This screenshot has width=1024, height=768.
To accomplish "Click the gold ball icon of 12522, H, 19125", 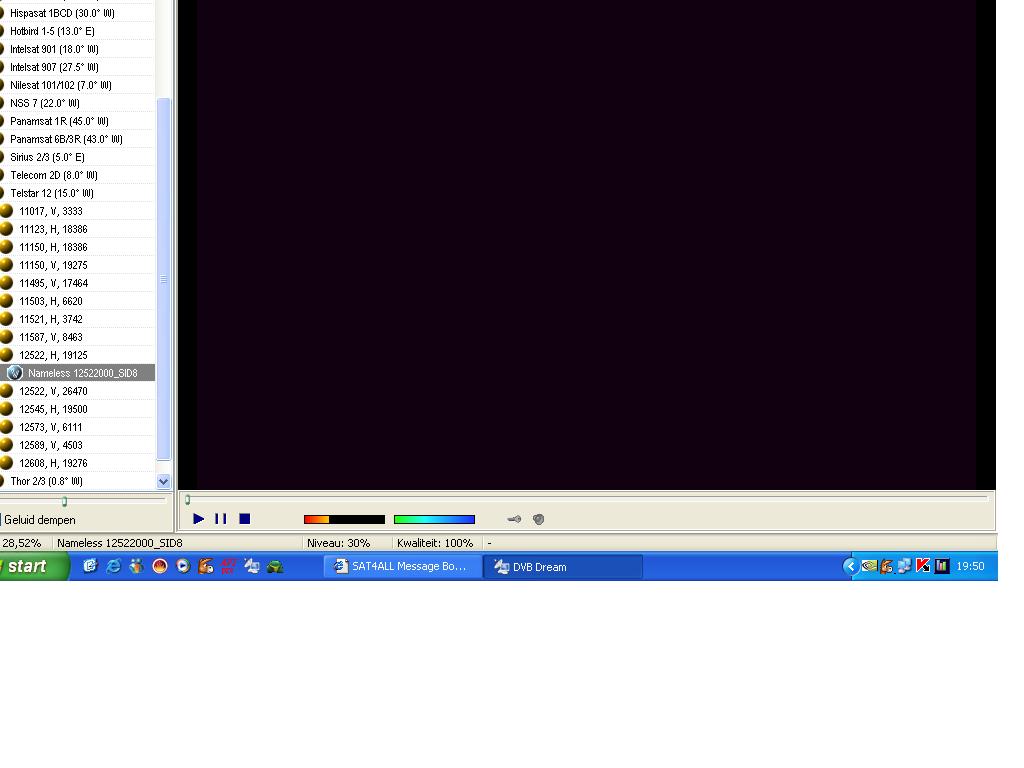I will (x=7, y=355).
